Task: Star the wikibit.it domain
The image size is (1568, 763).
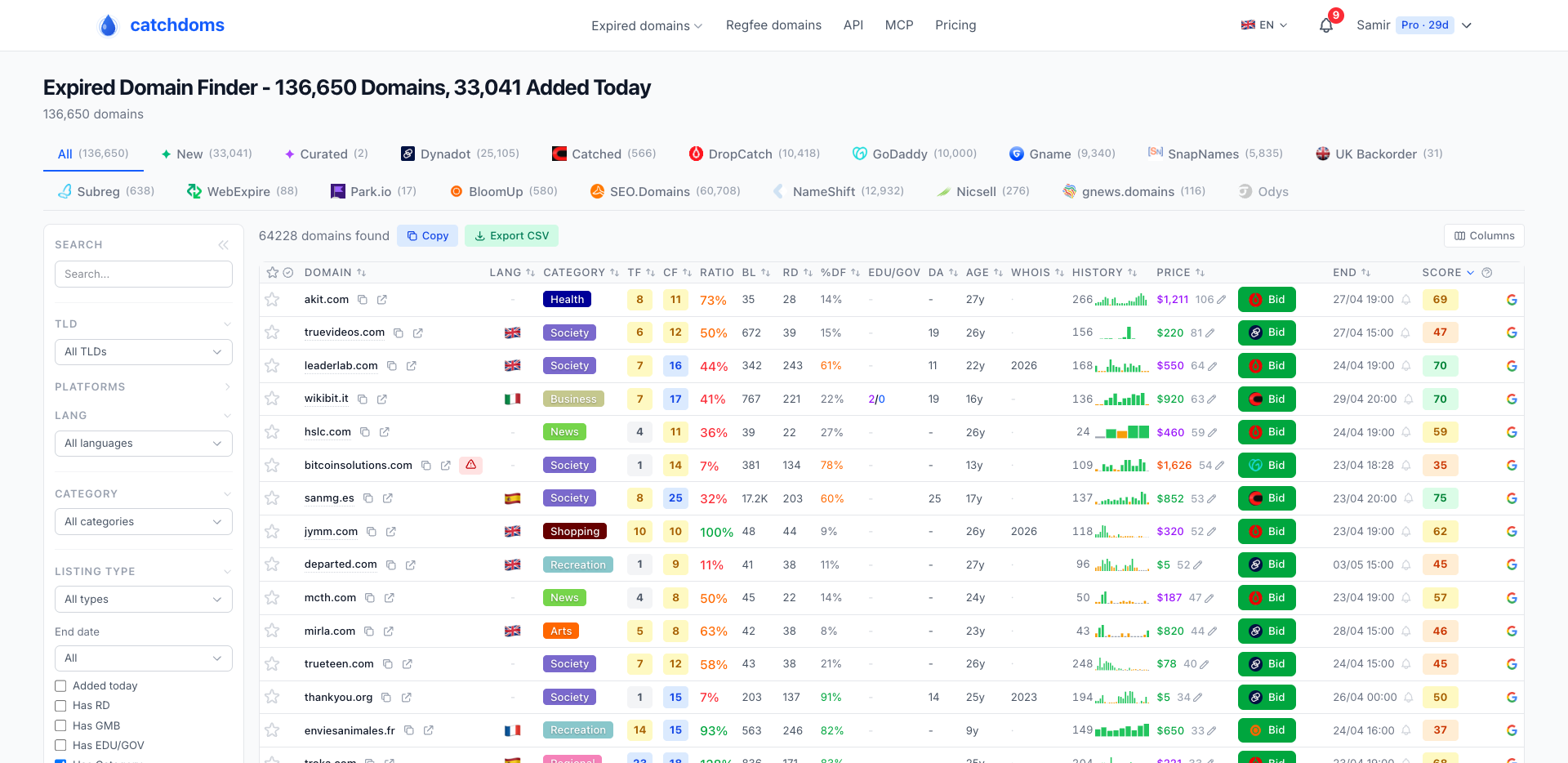Action: (x=272, y=399)
